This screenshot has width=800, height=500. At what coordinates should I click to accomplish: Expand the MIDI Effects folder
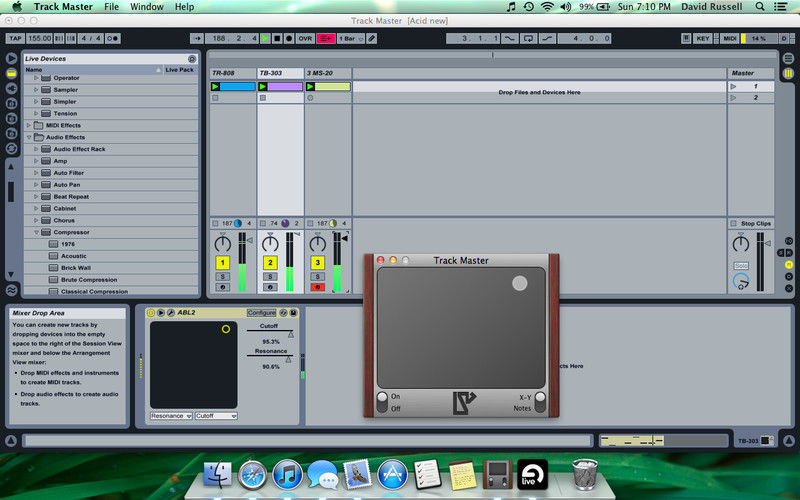29,126
